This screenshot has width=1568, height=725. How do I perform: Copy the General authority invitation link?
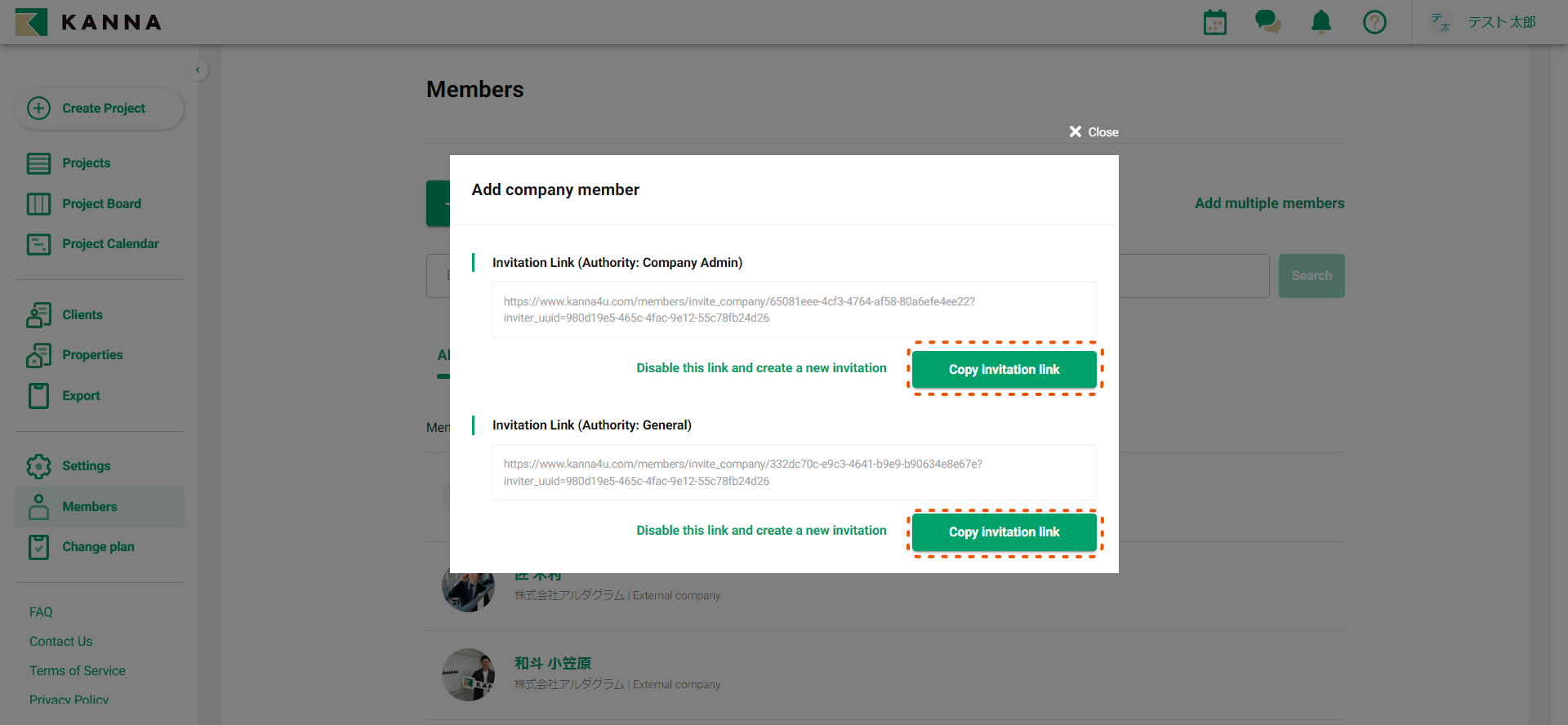pyautogui.click(x=1004, y=532)
